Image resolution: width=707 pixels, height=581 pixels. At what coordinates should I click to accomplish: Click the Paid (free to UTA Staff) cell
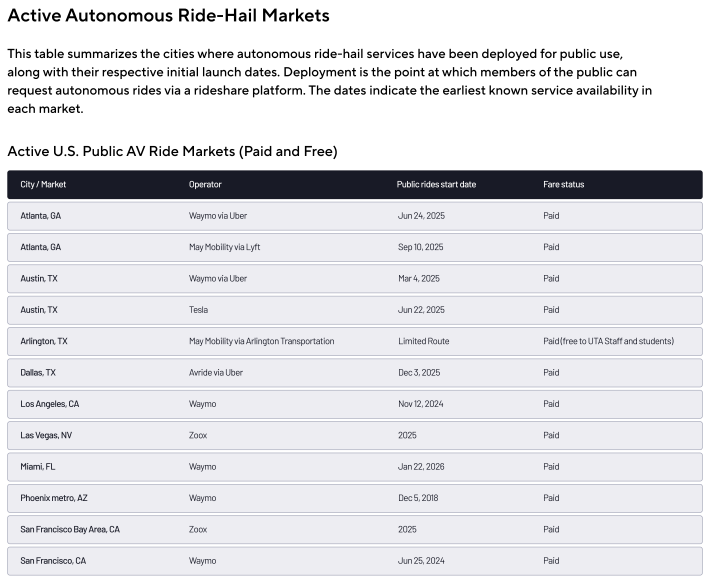coord(609,342)
